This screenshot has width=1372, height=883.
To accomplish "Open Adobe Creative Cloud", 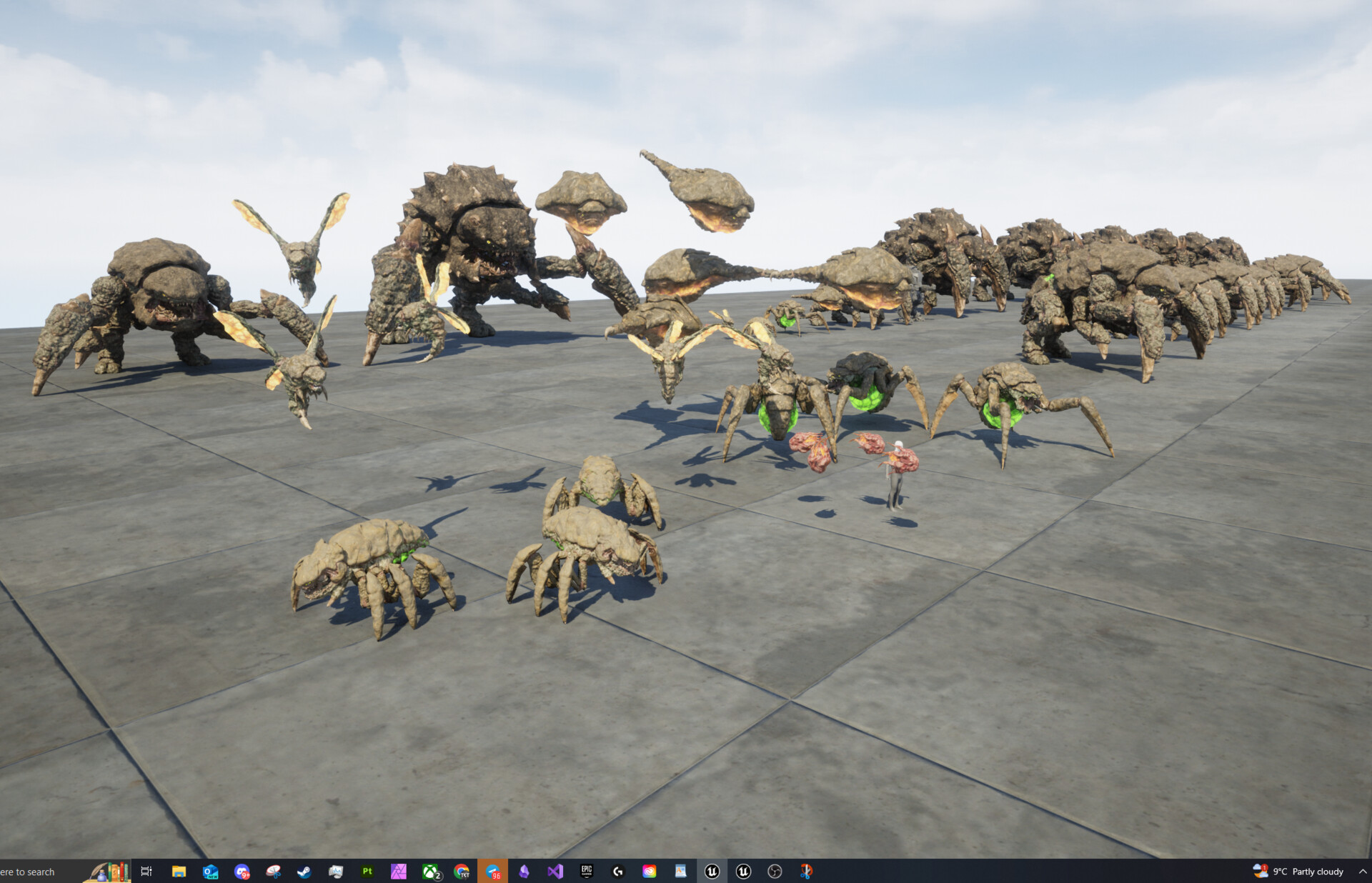I will coord(649,871).
